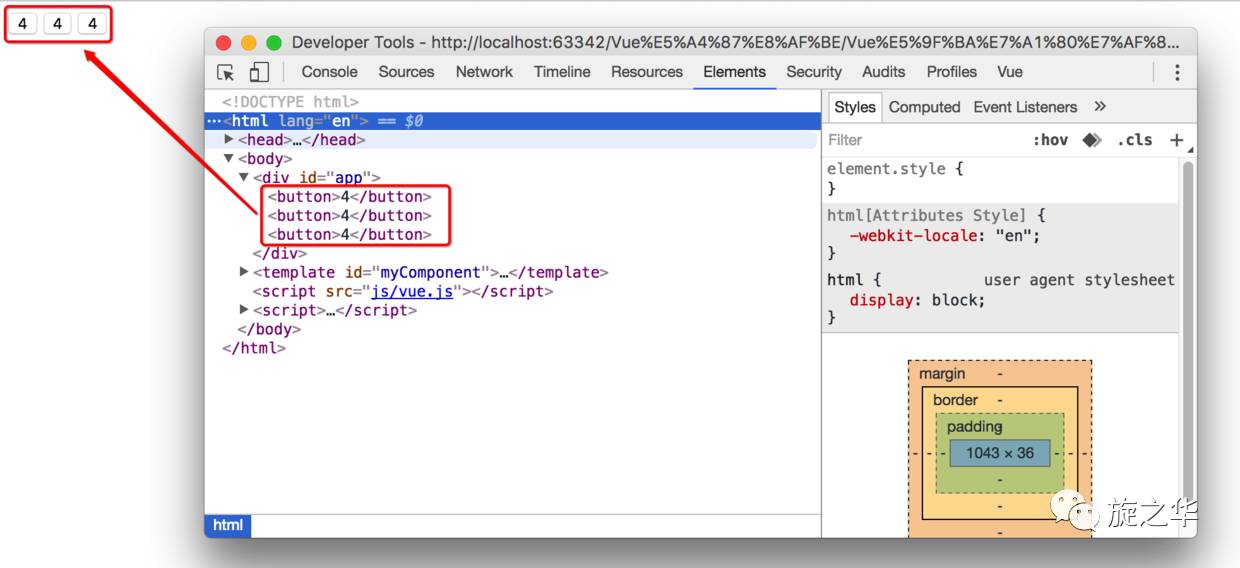This screenshot has width=1240, height=568.
Task: Switch to the Resources tab
Action: click(x=647, y=72)
